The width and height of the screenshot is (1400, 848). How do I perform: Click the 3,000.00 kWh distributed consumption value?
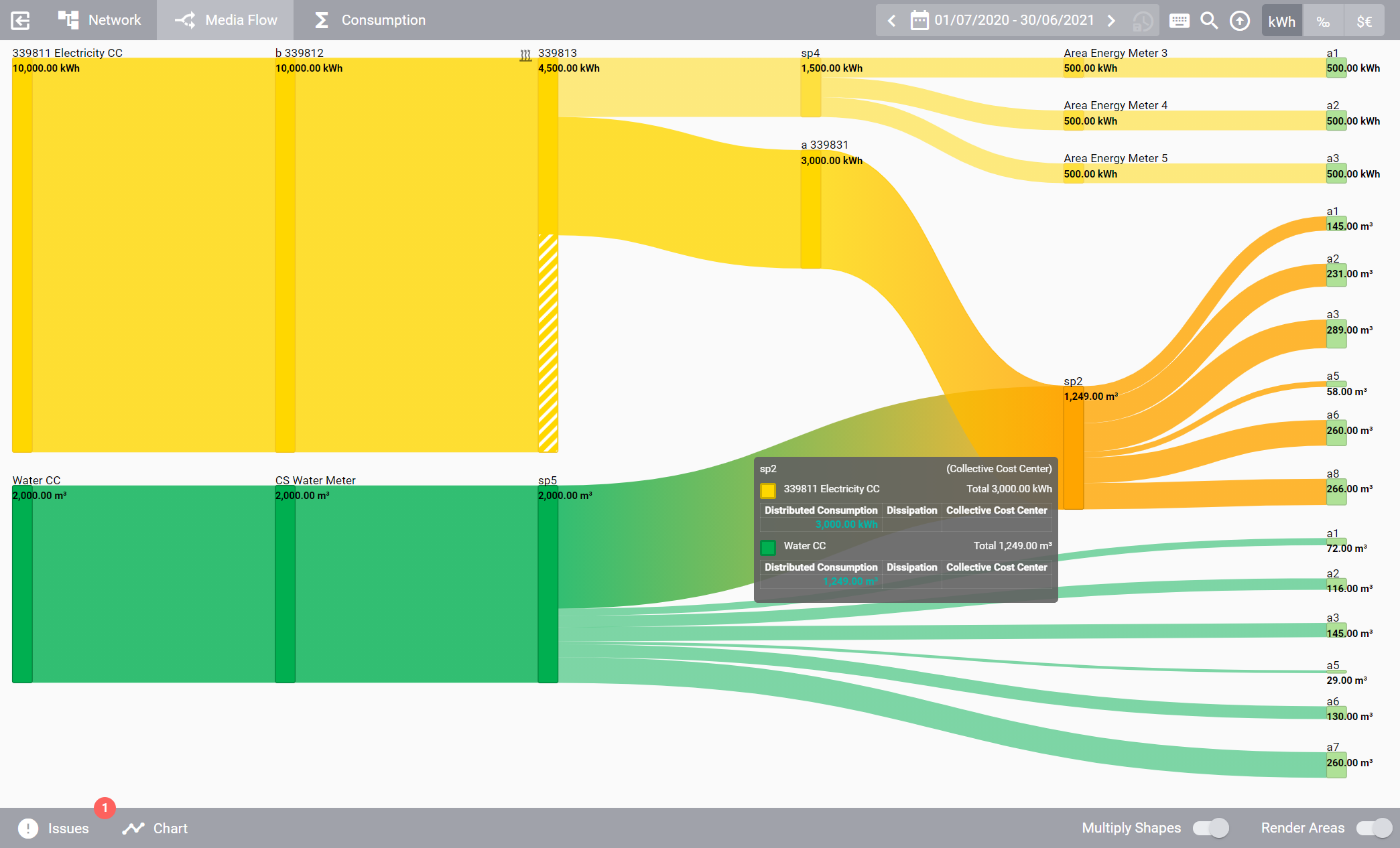[x=846, y=524]
